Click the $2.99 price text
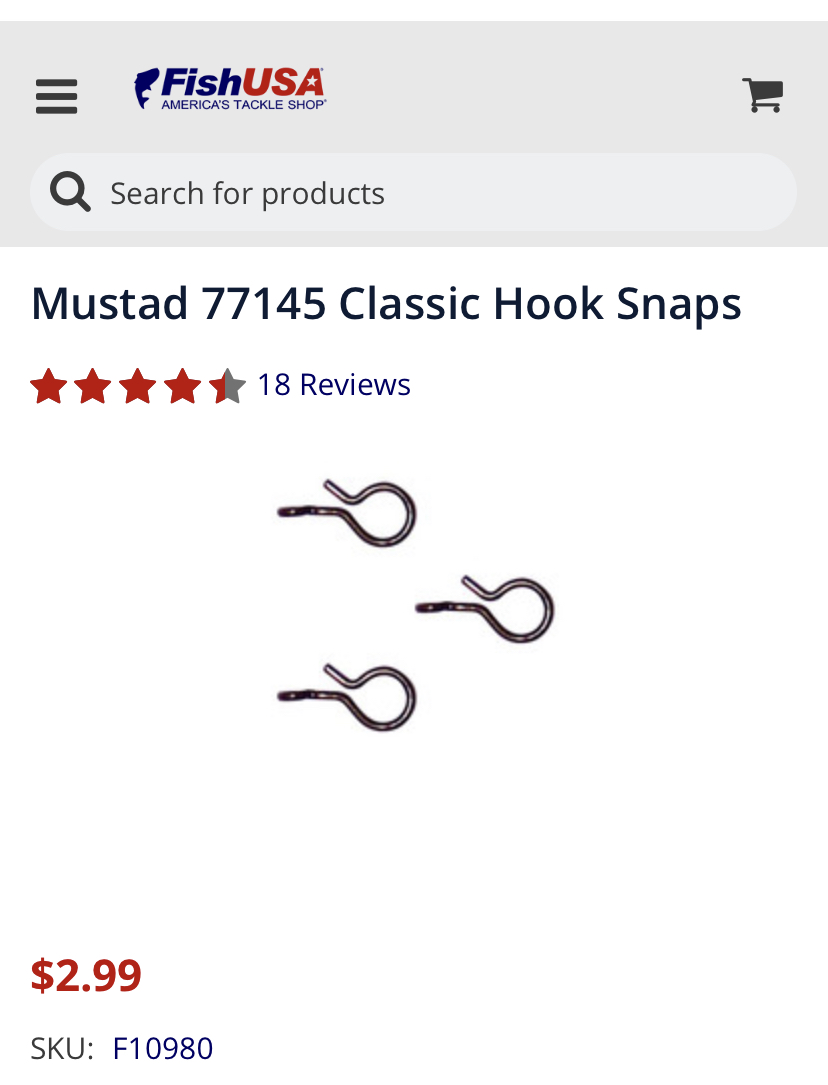 [86, 976]
